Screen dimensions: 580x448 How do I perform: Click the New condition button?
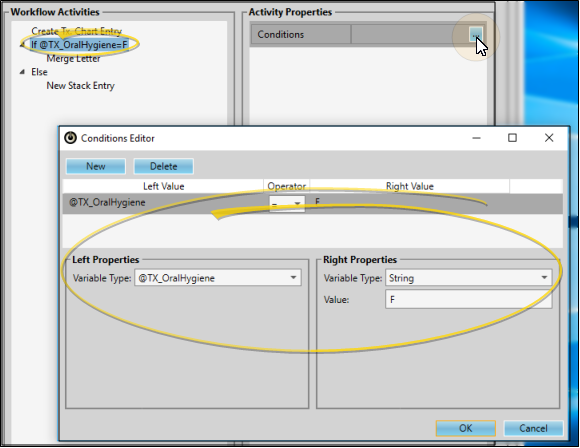coord(96,166)
